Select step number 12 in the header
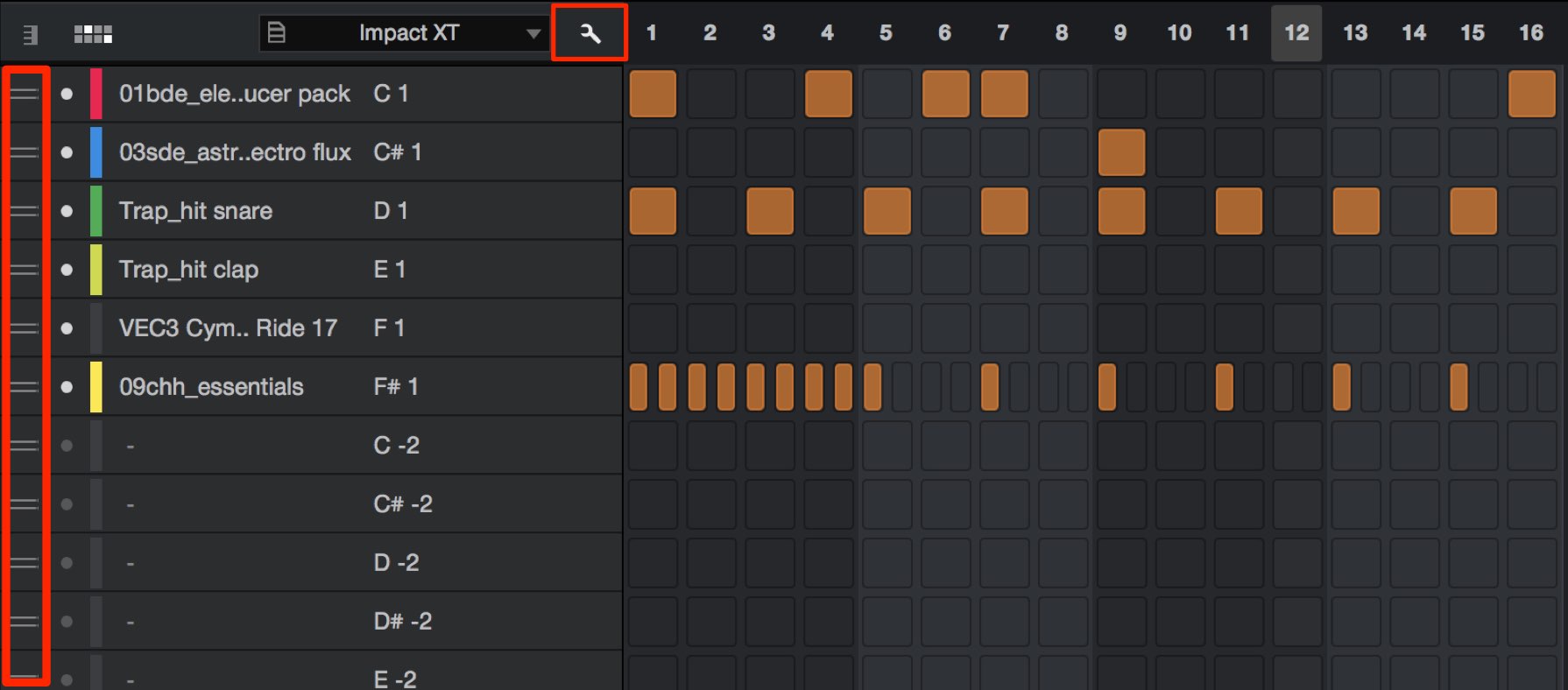This screenshot has width=1568, height=690. (x=1296, y=33)
